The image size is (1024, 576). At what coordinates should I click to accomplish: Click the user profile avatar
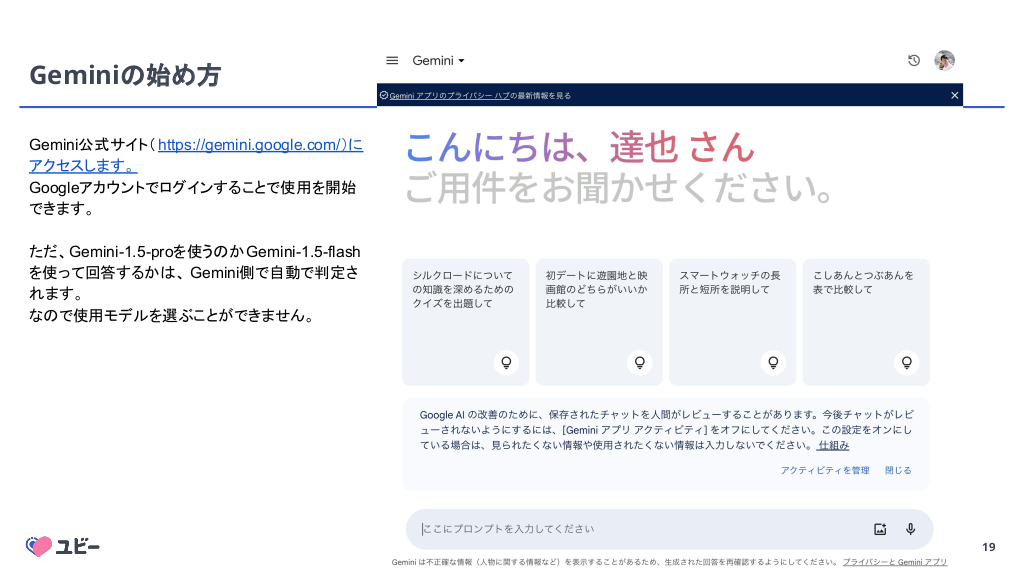point(944,61)
